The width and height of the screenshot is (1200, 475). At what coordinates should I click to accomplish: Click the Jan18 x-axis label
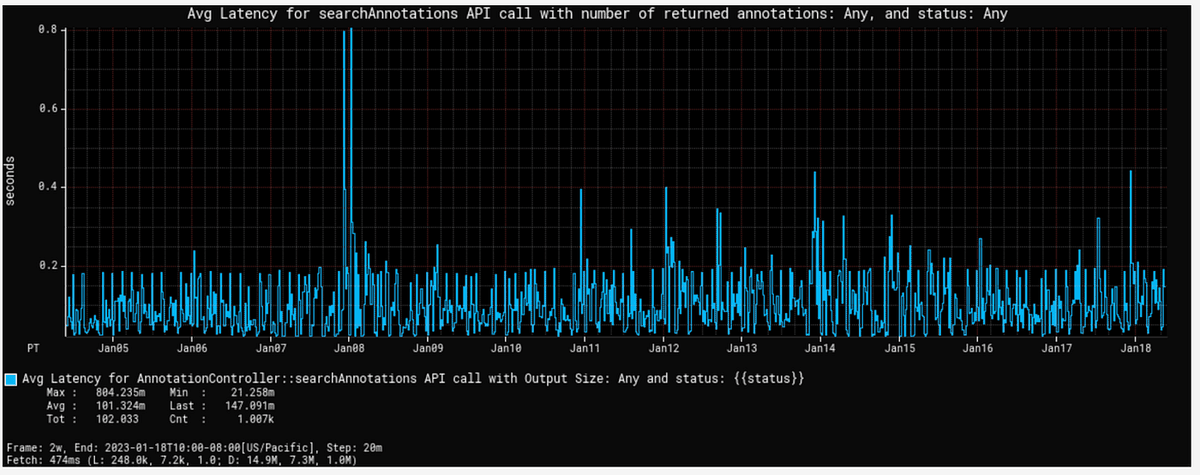1137,348
